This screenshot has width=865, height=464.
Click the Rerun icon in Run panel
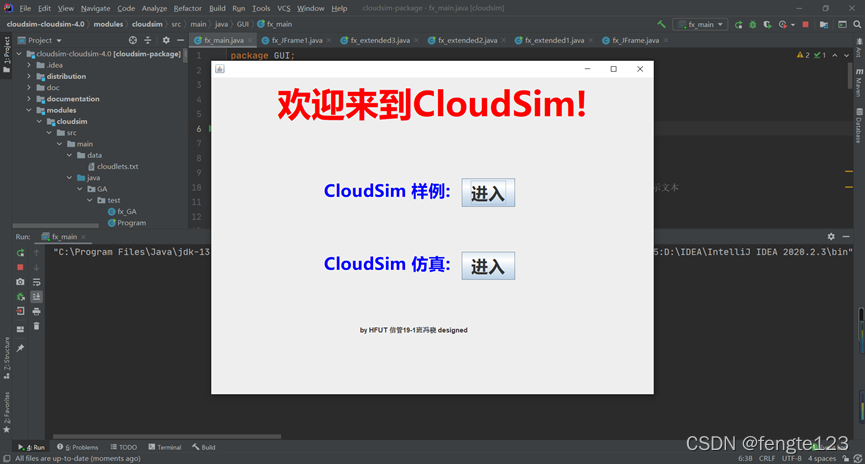click(x=20, y=253)
